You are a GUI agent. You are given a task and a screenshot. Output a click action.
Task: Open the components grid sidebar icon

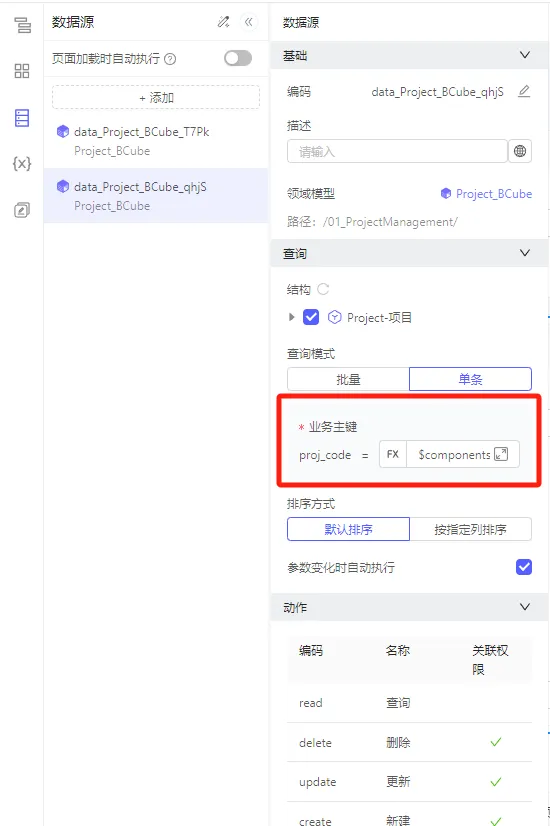tap(22, 71)
